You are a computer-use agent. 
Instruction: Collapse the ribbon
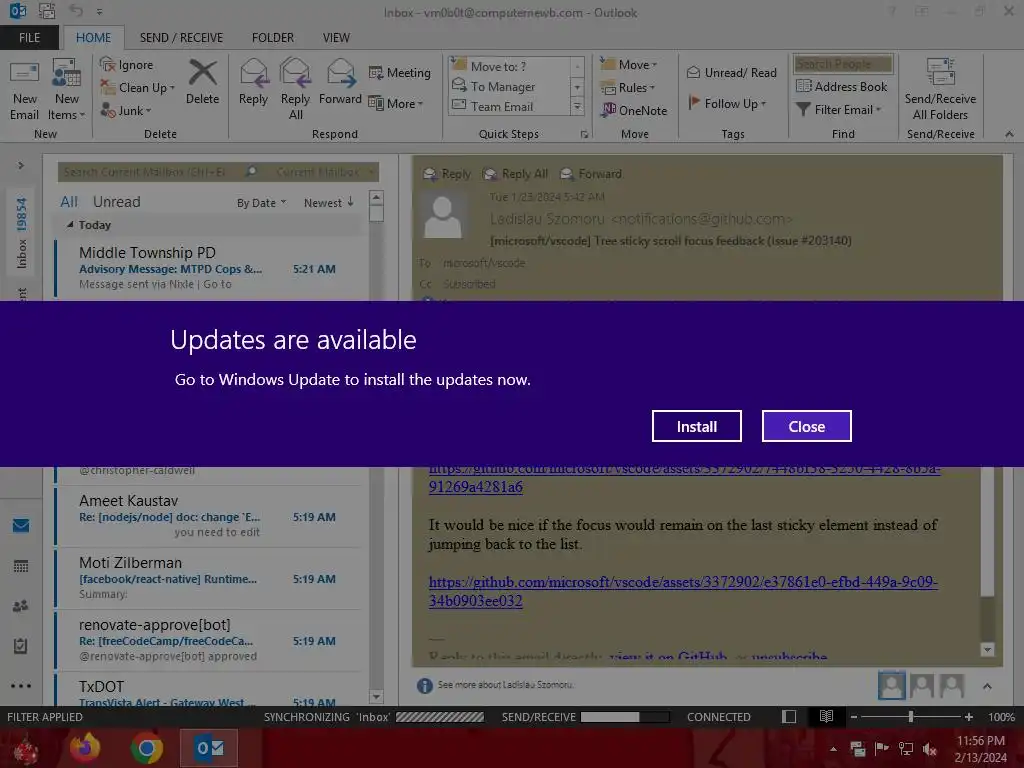pyautogui.click(x=1009, y=135)
